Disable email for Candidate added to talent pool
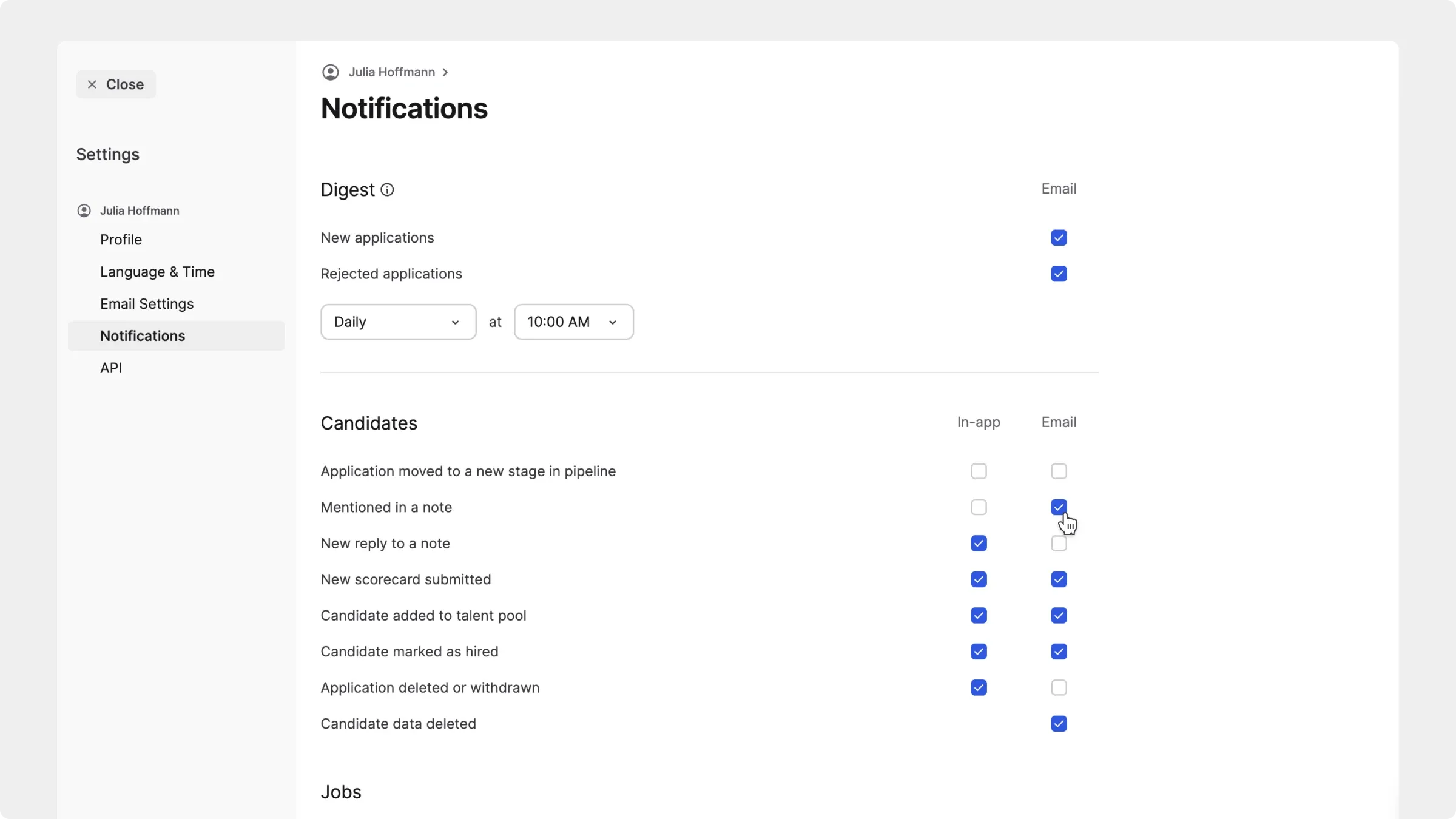 coord(1059,616)
